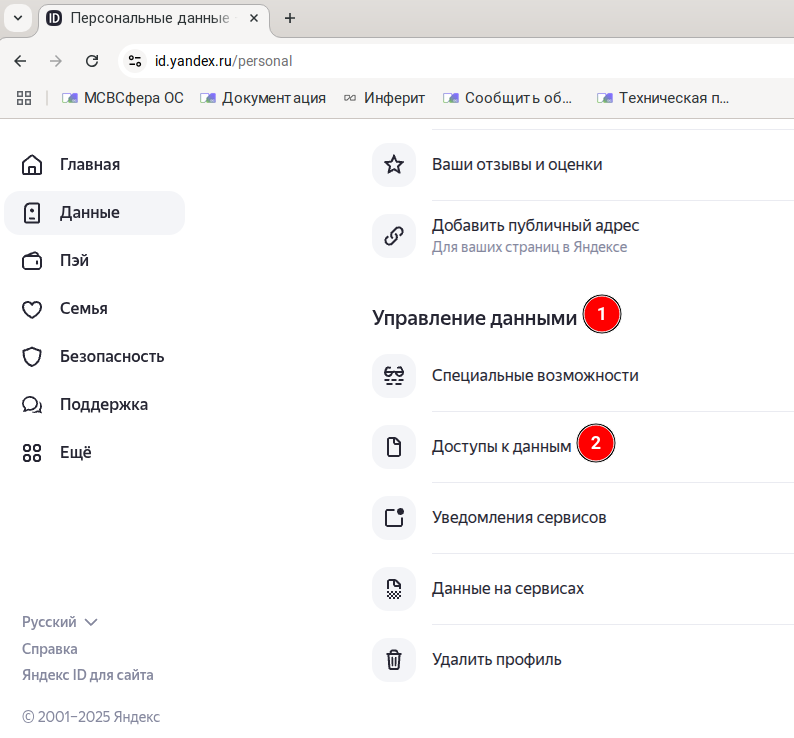Click the star icon for reviews and ratings
The width and height of the screenshot is (794, 738).
coord(393,165)
